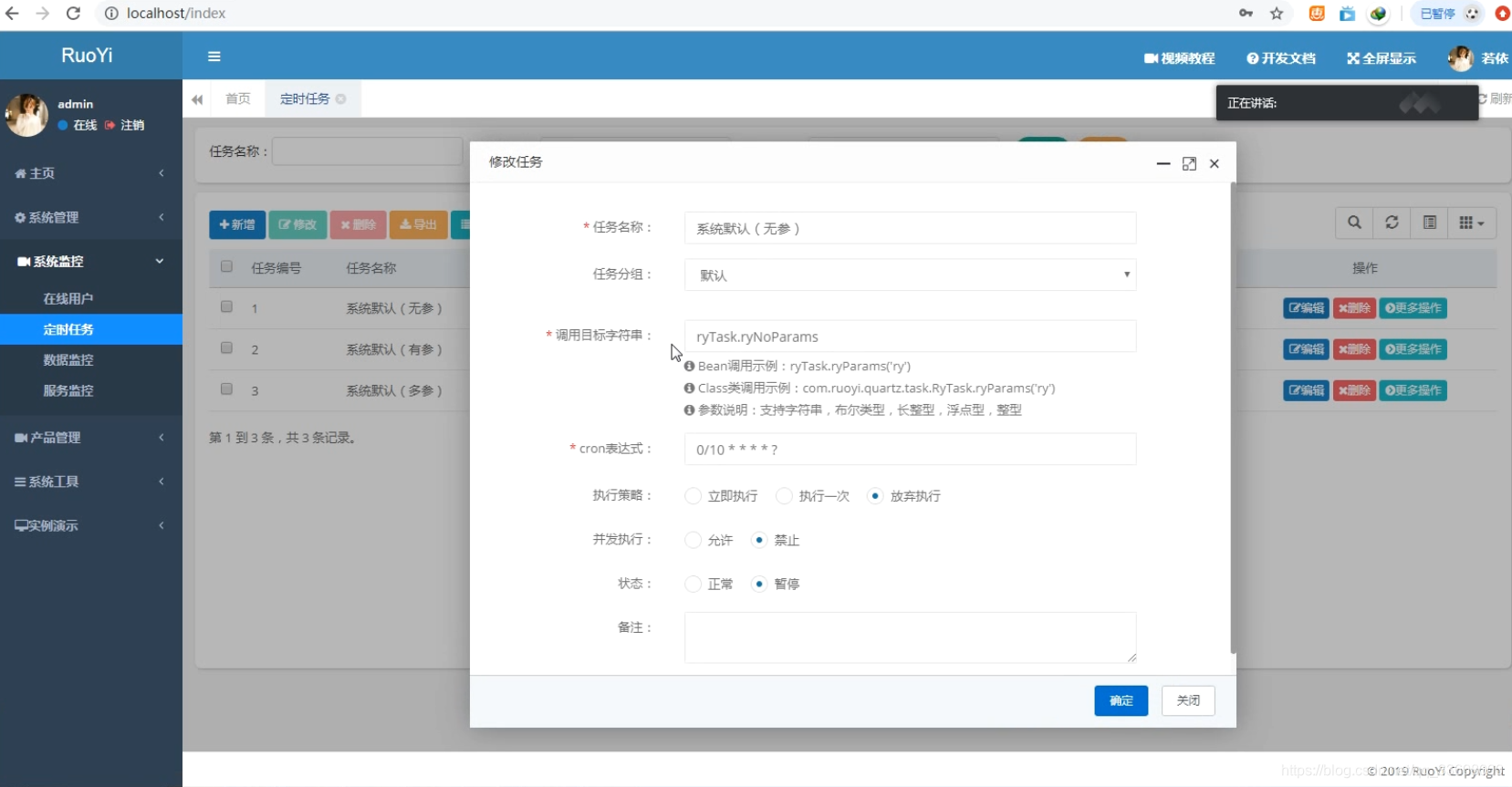
Task: Collapse the 系统监控 sidebar menu
Action: point(91,262)
